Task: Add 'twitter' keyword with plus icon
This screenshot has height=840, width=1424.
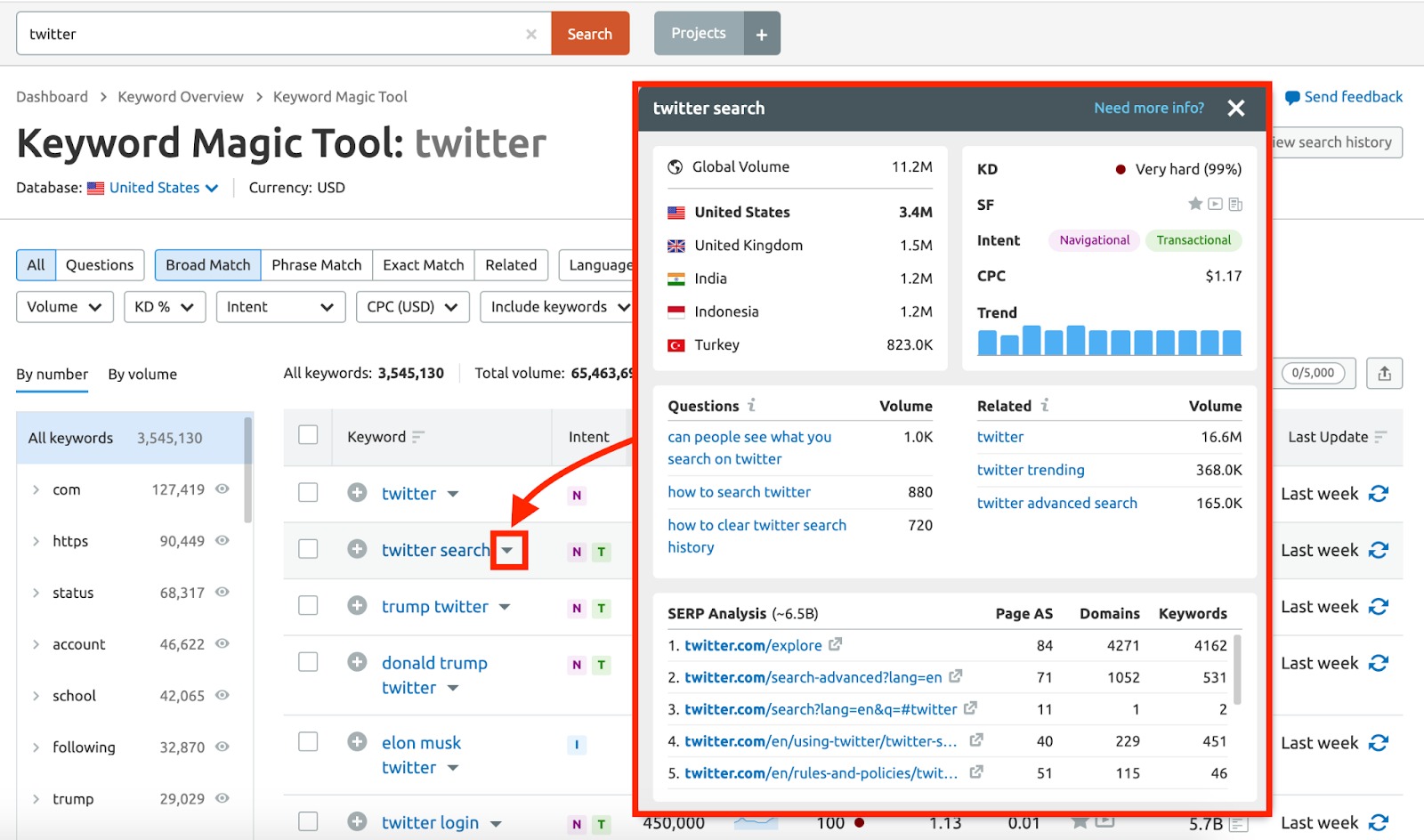Action: (357, 492)
